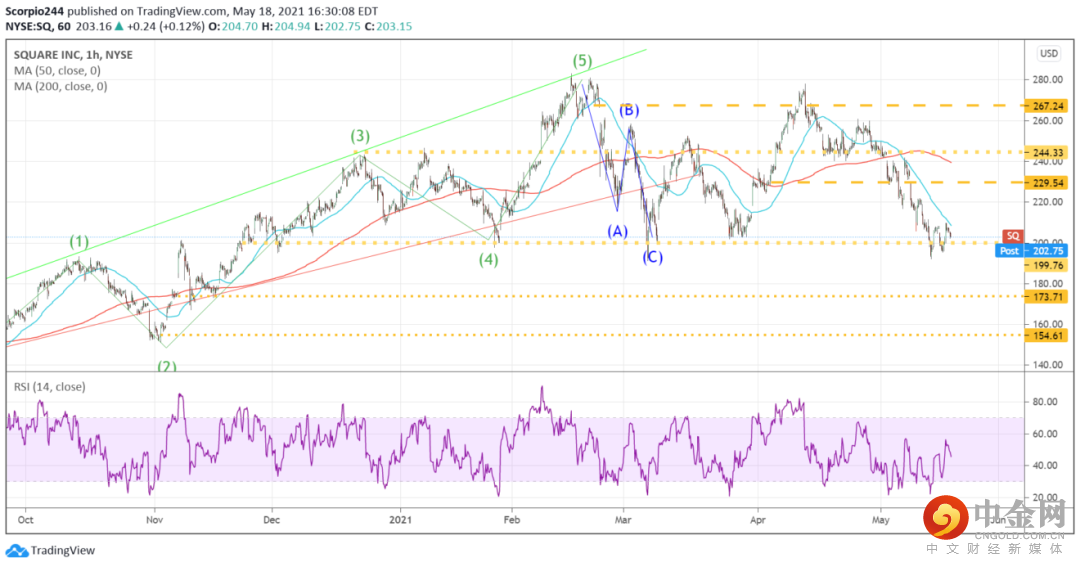Click the 229.54 price label
Screen dimensions: 1080x567
coord(1048,183)
